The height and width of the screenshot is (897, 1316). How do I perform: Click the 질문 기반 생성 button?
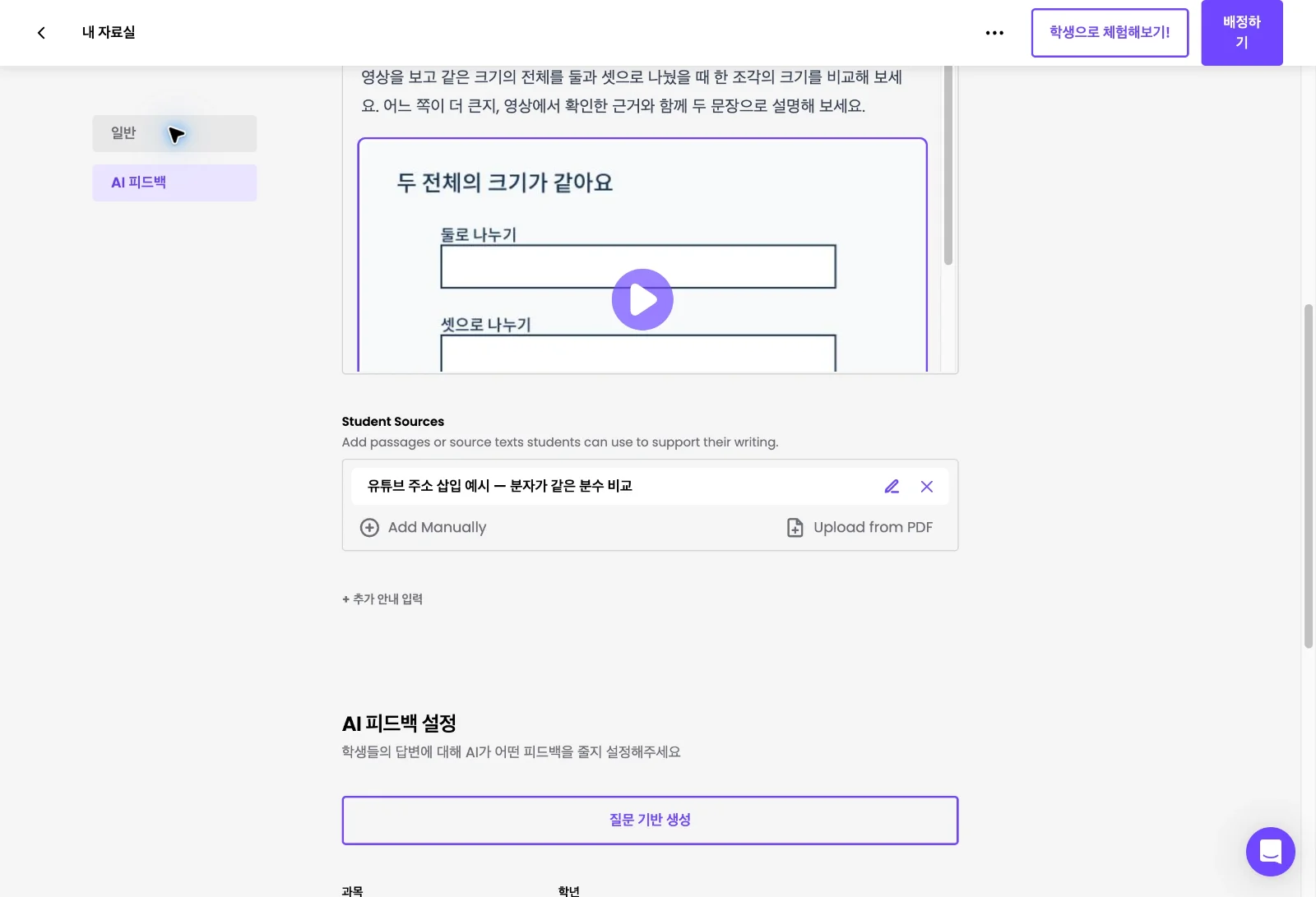point(650,820)
